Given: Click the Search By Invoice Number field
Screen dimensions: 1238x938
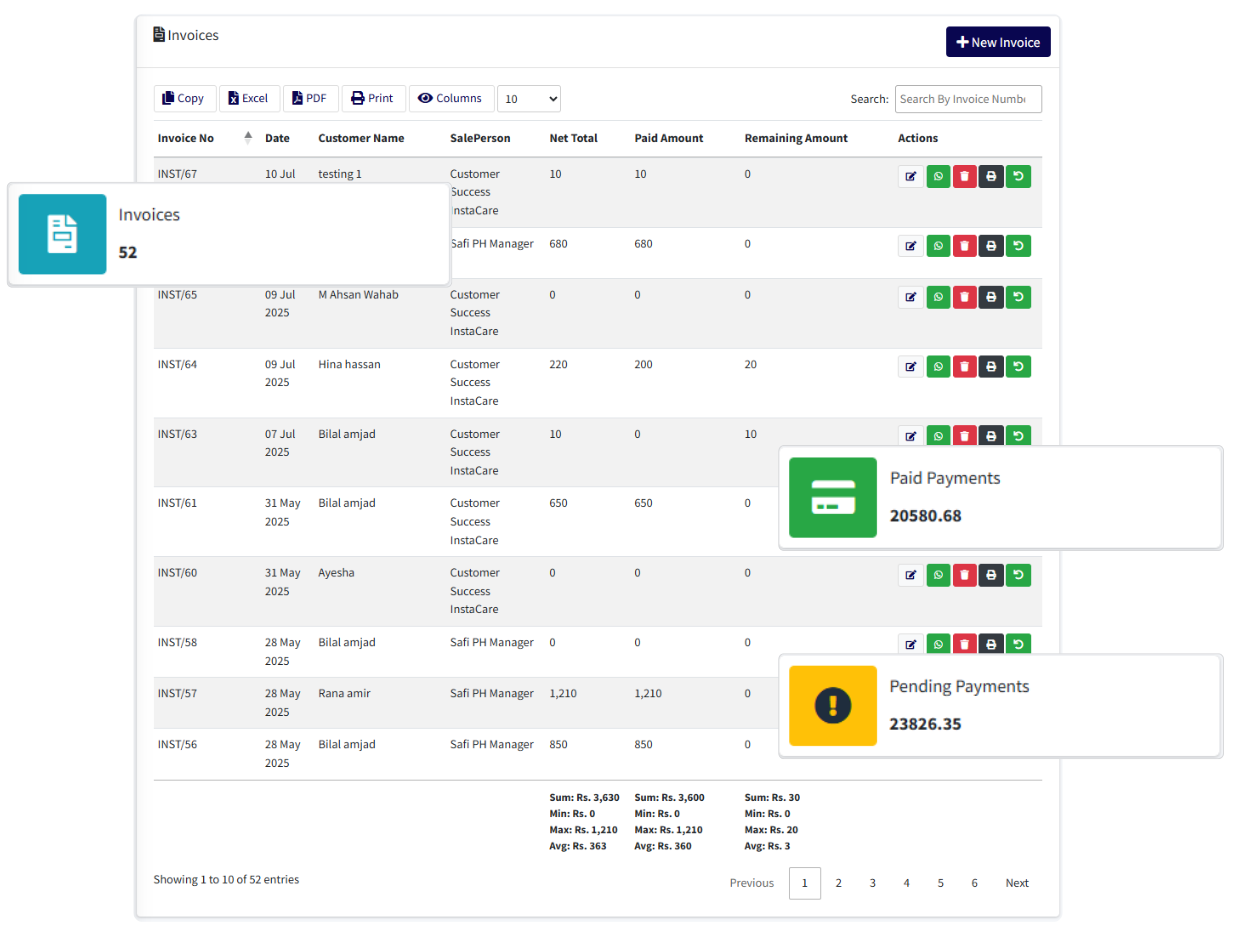Looking at the screenshot, I should click(967, 99).
